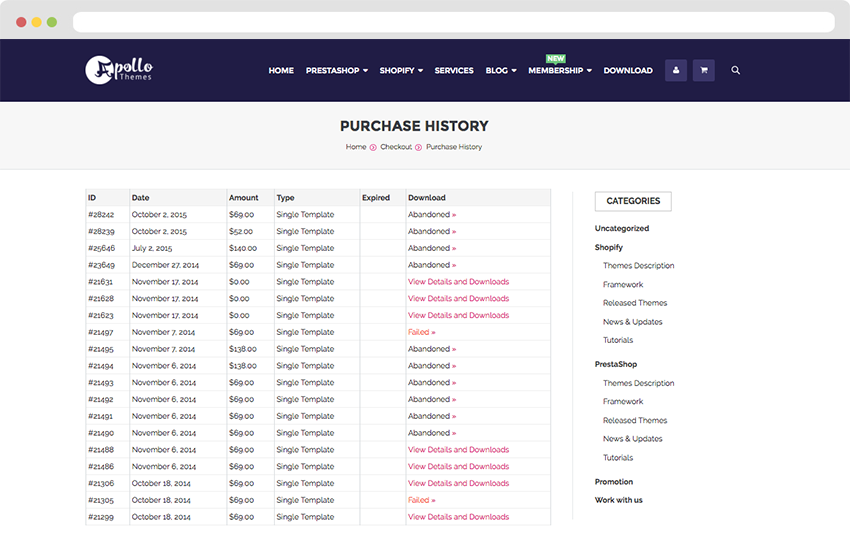Click the Apollo Themes logo
Viewport: 850px width, 547px height.
[x=119, y=69]
